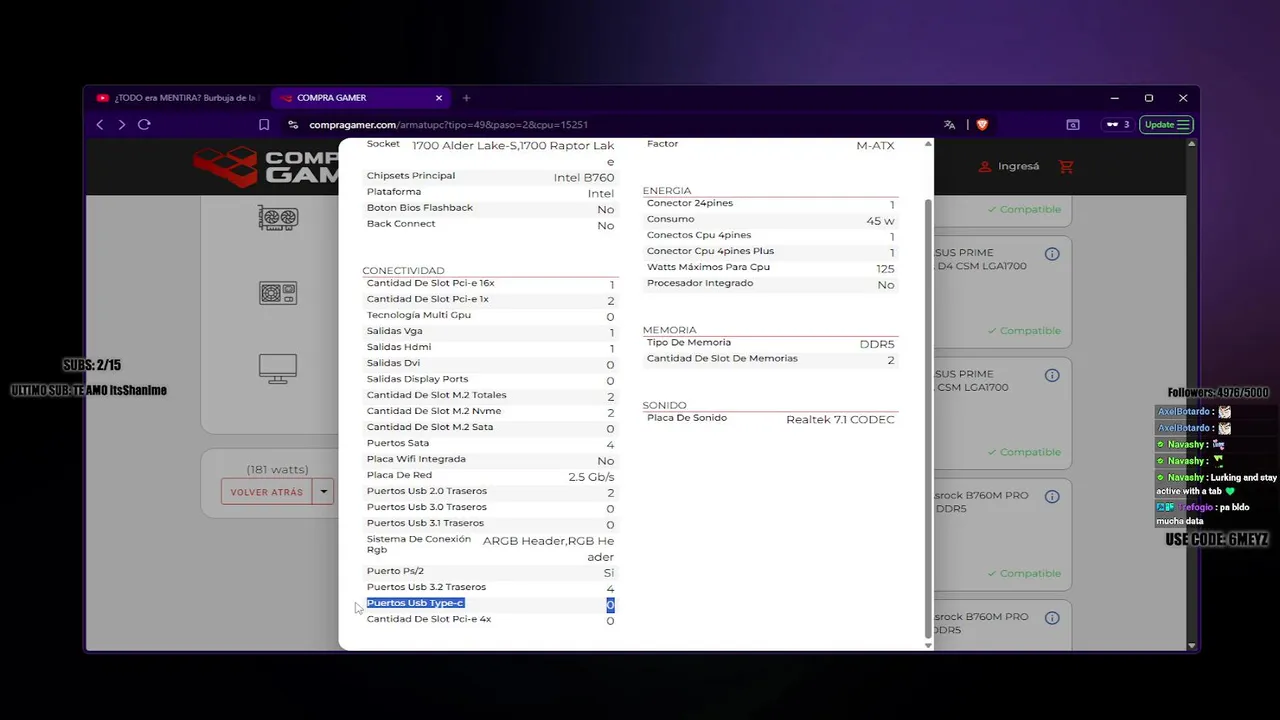Click the CONECTIVIDAD section heading
This screenshot has width=1280, height=720.
tap(403, 271)
